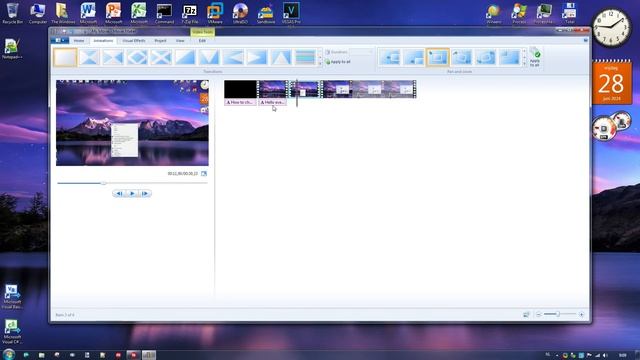Apply the right-pointing arrow transition

tap(257, 58)
